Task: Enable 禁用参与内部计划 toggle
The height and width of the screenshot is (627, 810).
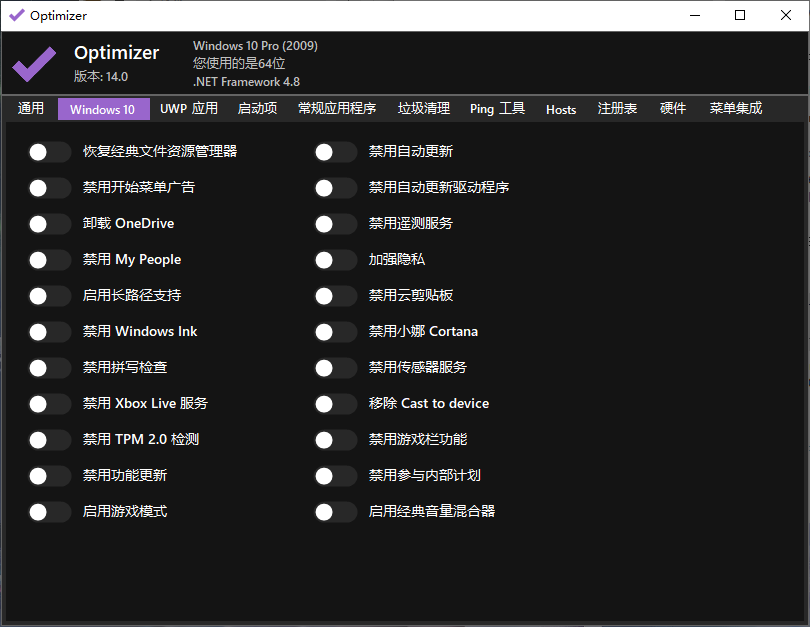Action: [336, 476]
